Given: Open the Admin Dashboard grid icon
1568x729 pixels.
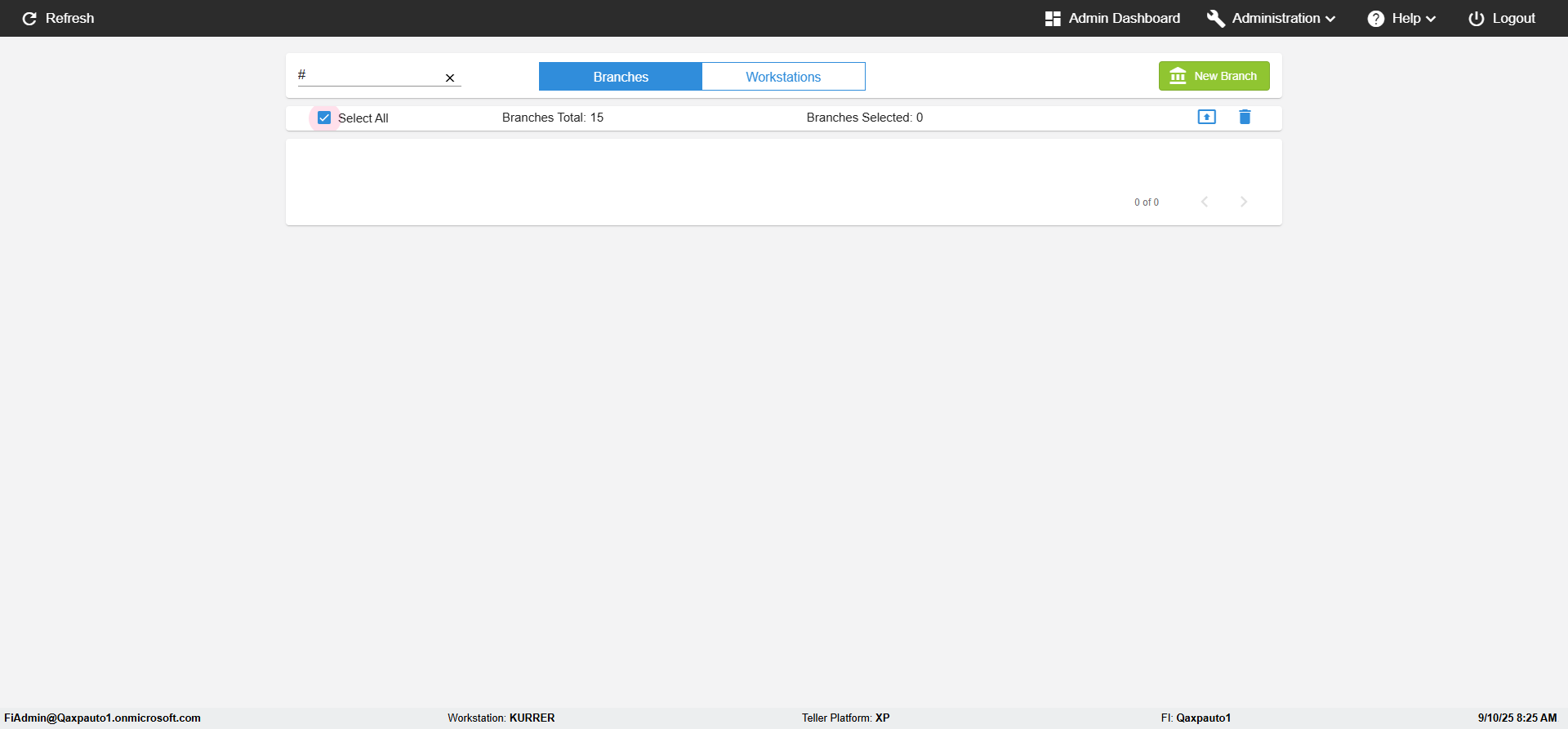Looking at the screenshot, I should 1053,19.
